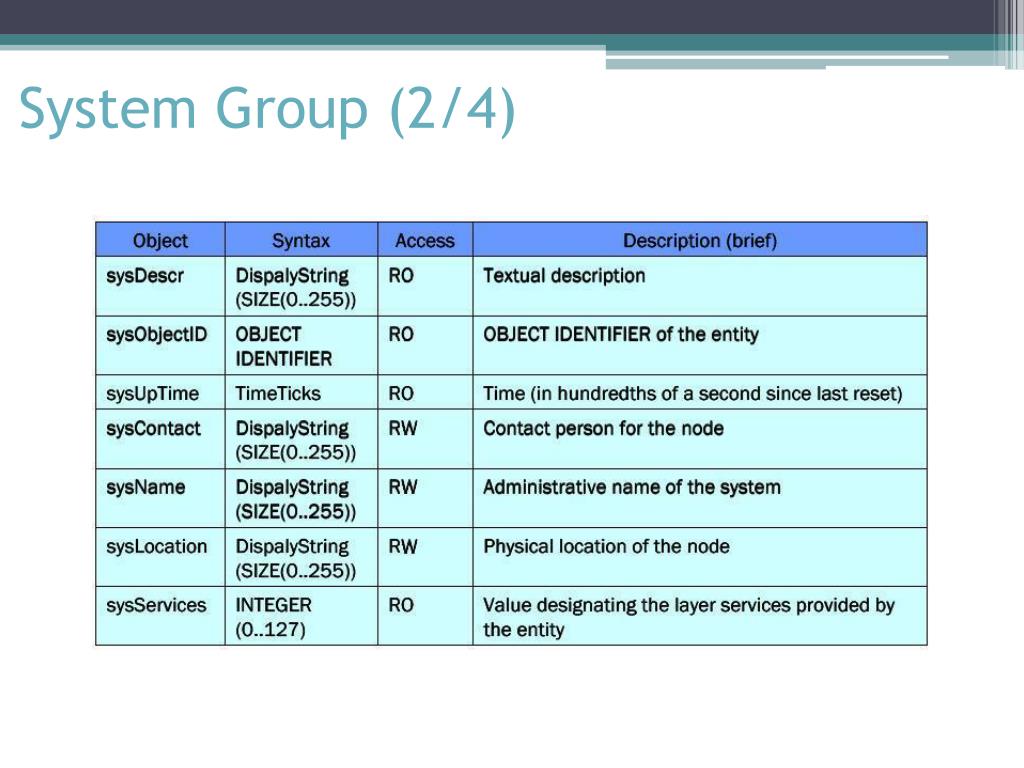The height and width of the screenshot is (768, 1024).
Task: Select the sysLocation DispalyString syntax cell
Action: point(301,557)
